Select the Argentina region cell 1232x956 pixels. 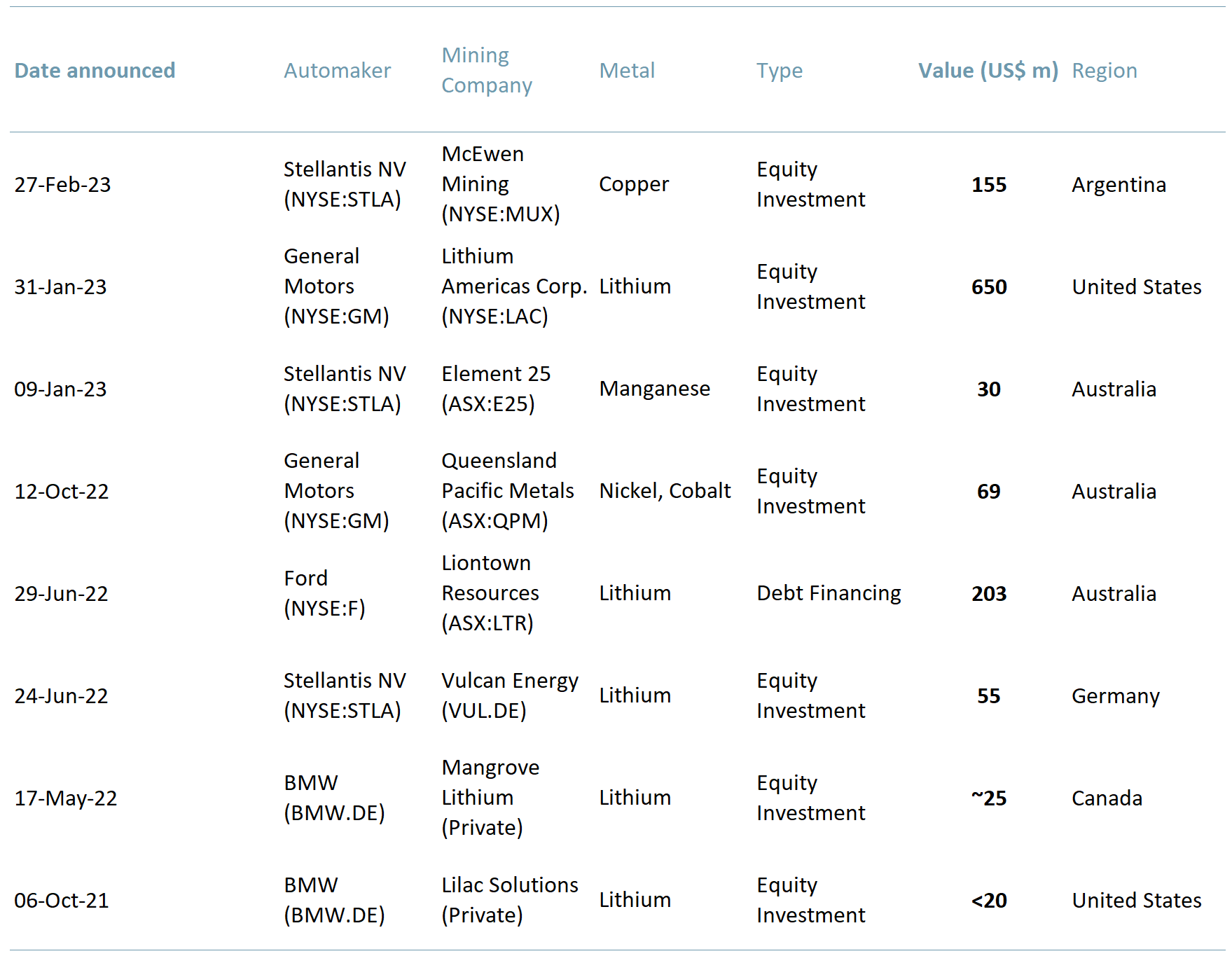tap(1119, 184)
